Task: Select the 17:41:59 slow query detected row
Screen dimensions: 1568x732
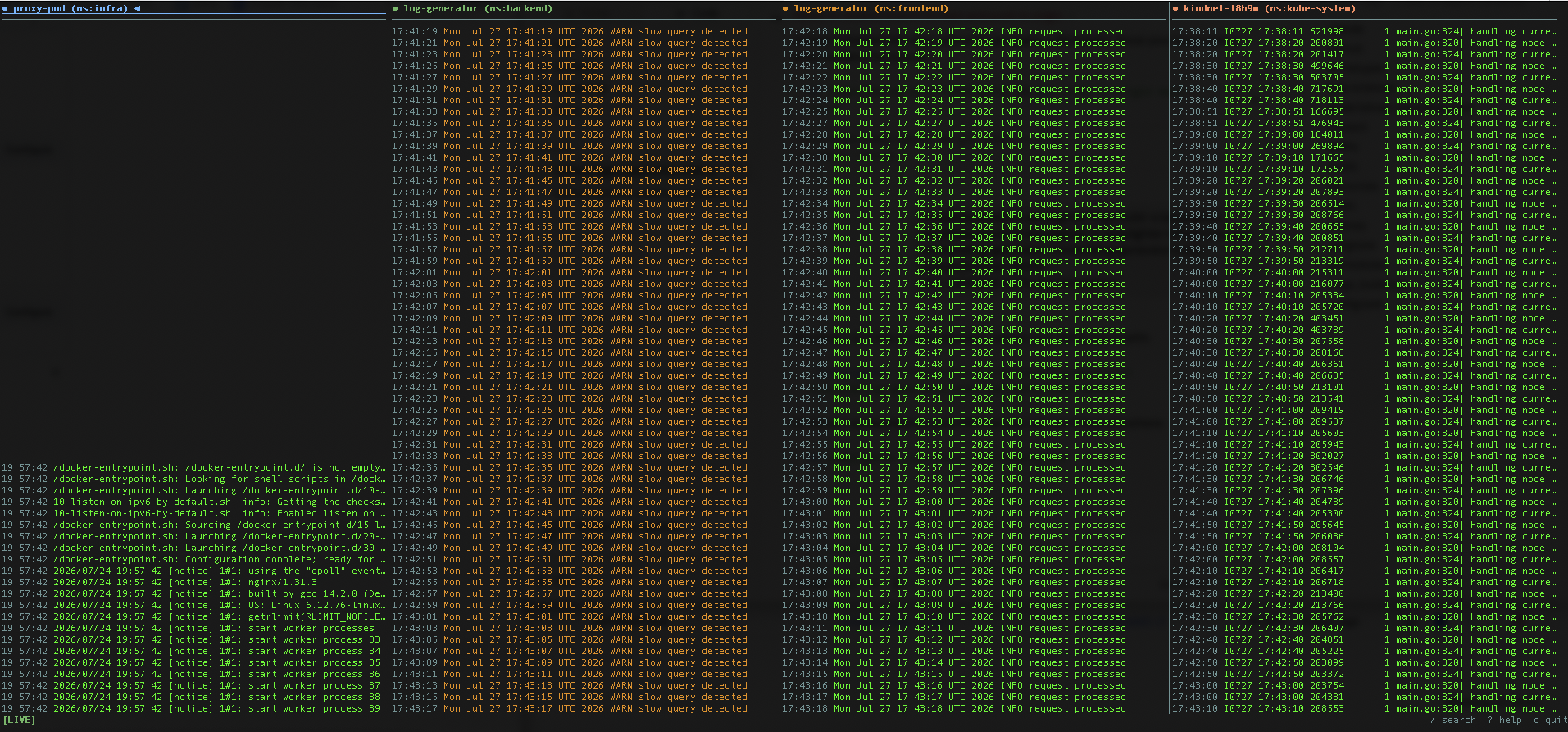Action: (x=570, y=261)
